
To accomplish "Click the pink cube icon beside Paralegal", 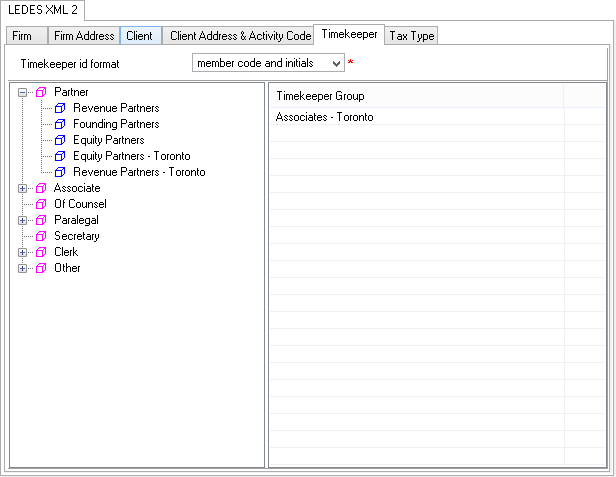I will coord(41,220).
